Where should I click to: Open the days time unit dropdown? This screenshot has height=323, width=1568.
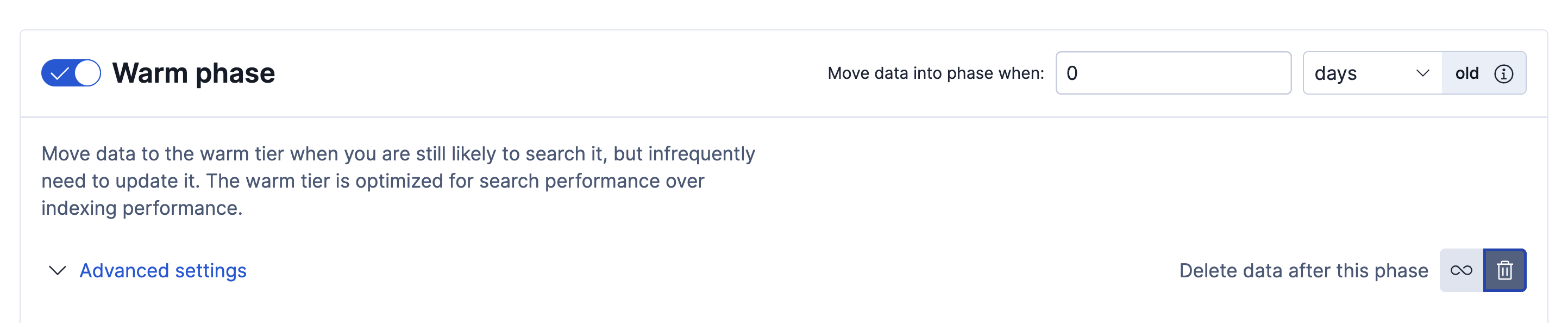[1371, 73]
